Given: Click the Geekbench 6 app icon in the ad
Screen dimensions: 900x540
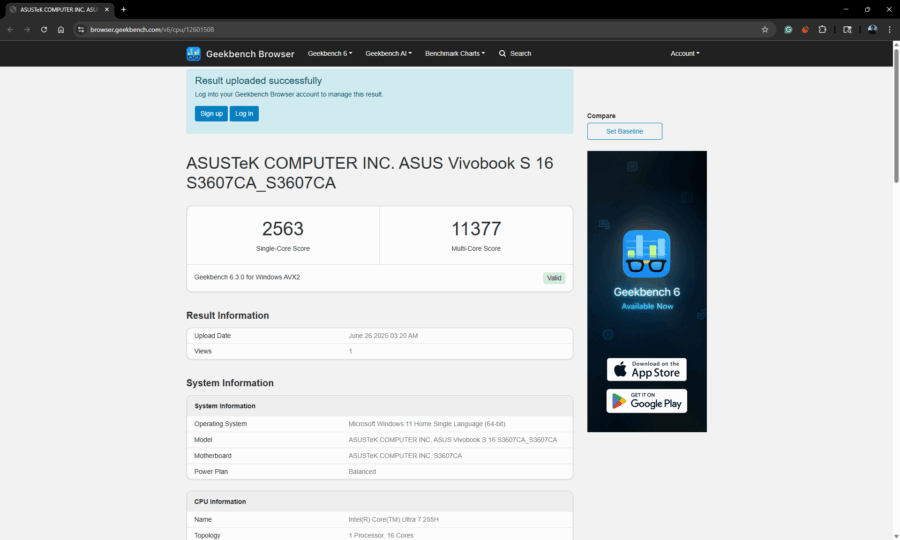Looking at the screenshot, I should click(646, 254).
